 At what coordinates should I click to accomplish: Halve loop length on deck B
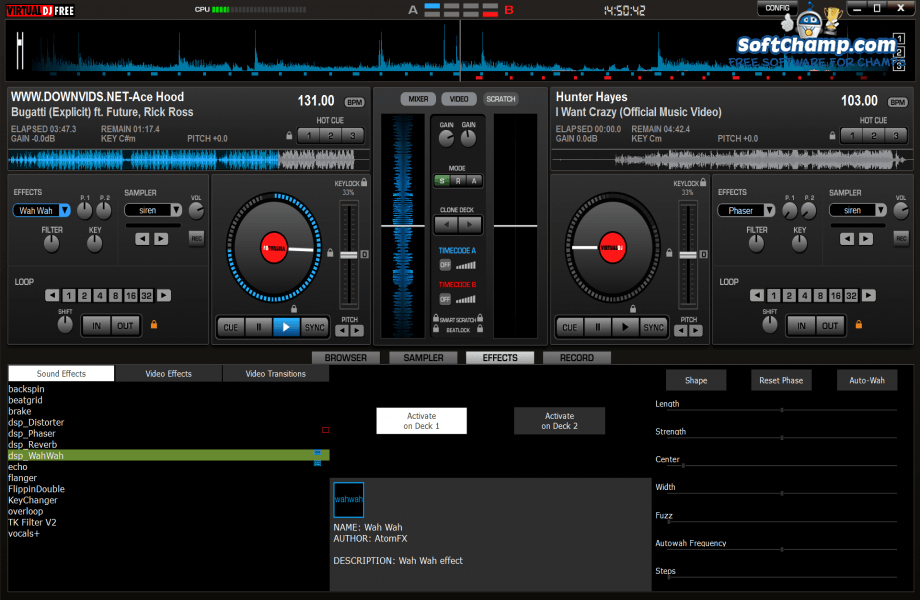(x=757, y=295)
